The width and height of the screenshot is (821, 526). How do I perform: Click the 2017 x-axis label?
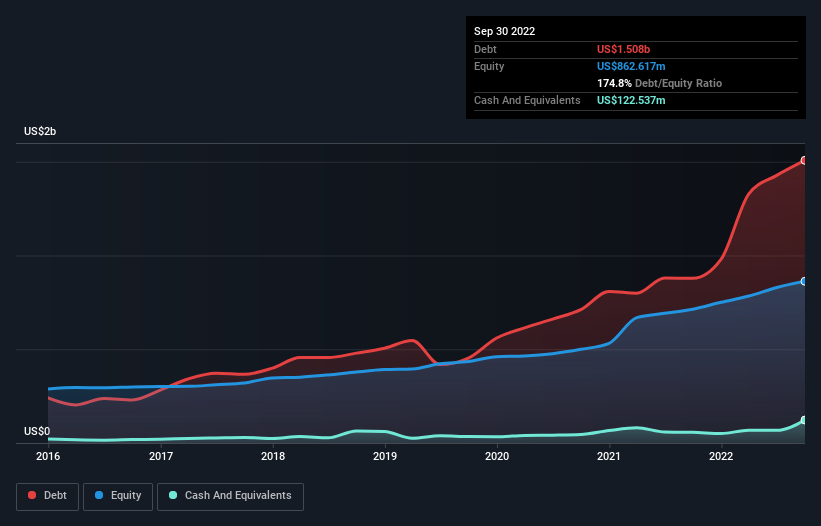tap(161, 456)
